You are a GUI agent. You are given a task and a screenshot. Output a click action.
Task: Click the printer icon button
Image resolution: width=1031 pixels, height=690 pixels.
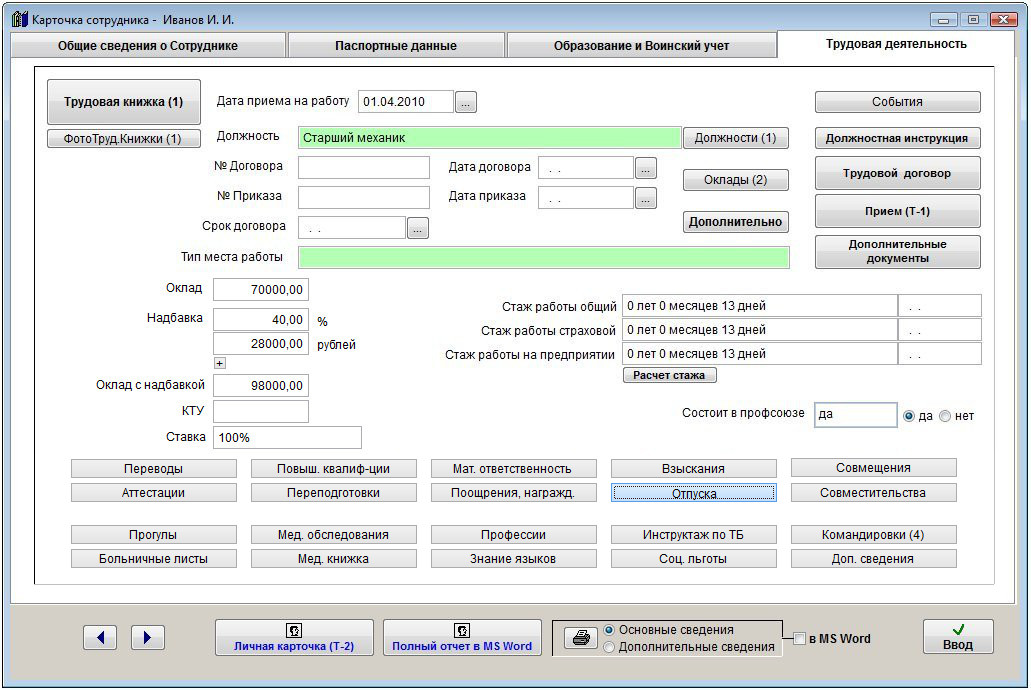click(x=579, y=638)
